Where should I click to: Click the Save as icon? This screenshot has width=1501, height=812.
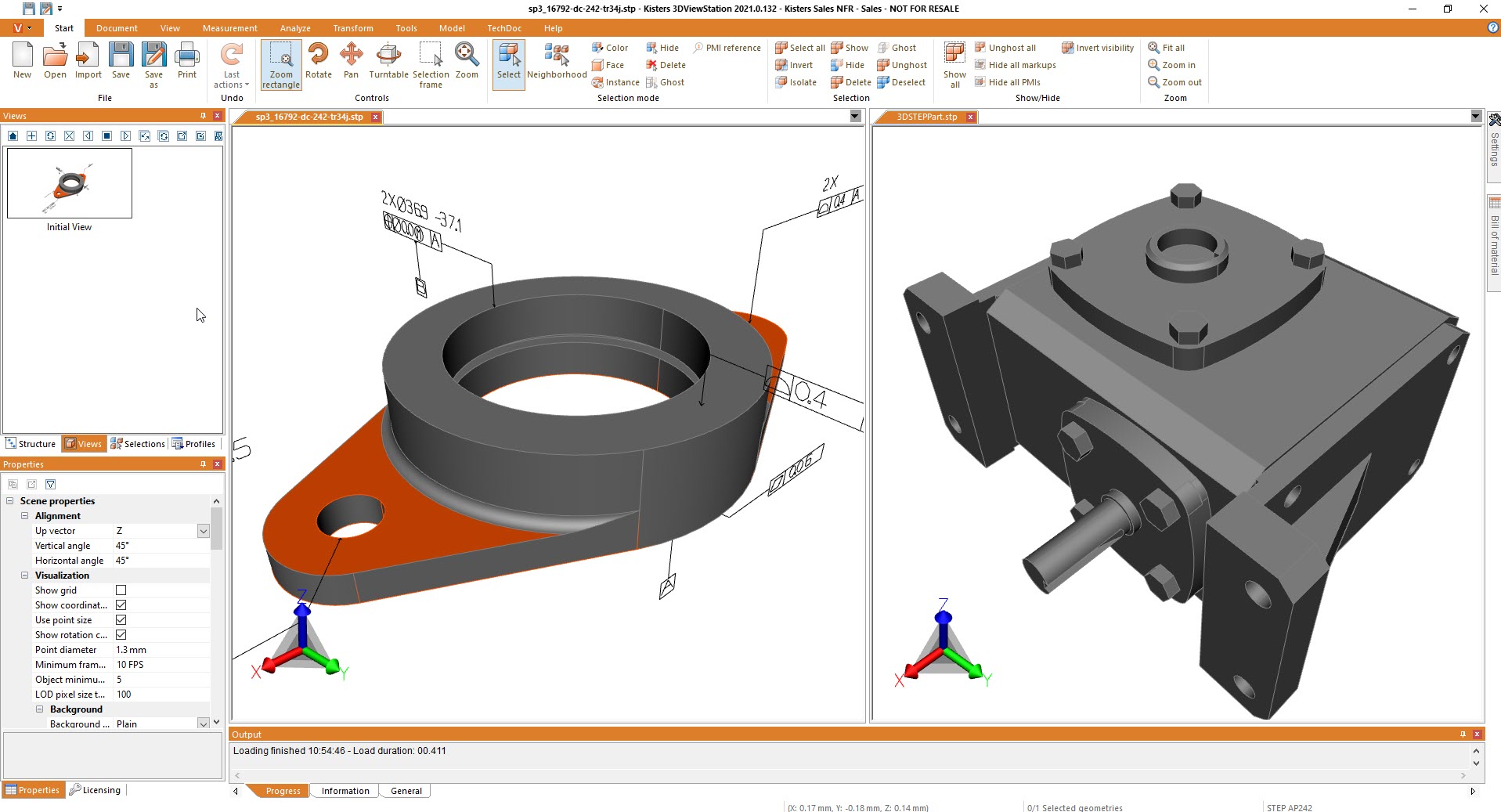pos(153,65)
